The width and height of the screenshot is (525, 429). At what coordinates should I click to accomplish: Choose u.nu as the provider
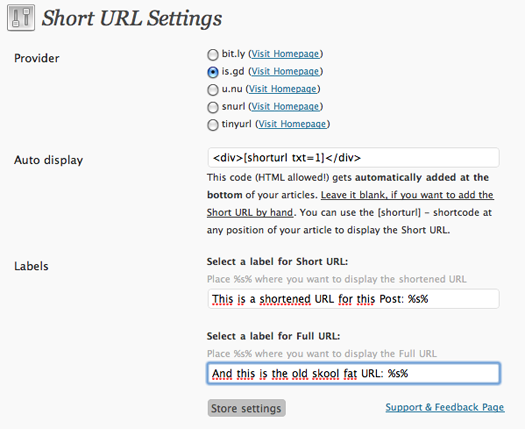213,90
